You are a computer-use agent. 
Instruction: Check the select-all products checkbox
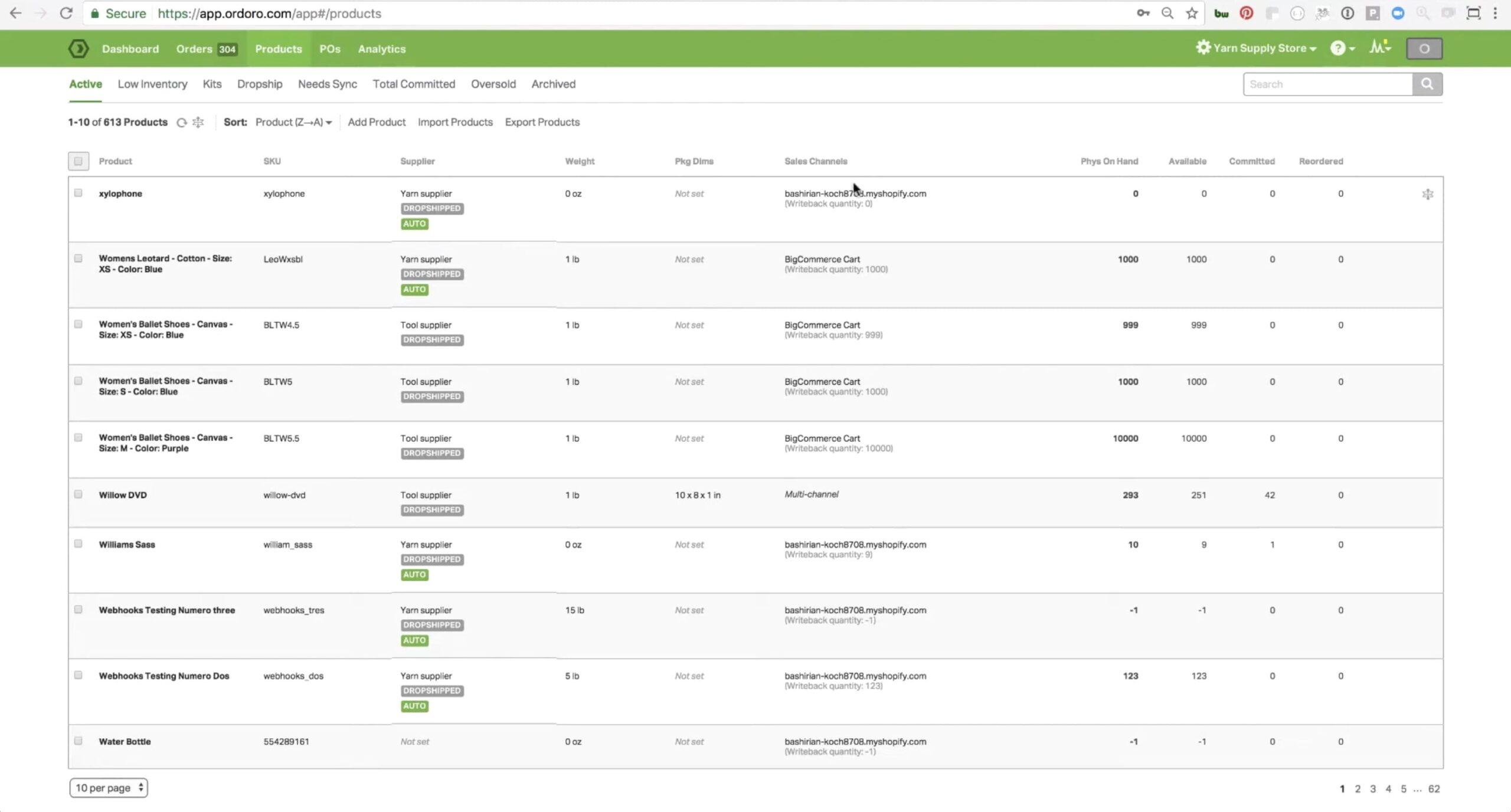click(78, 161)
